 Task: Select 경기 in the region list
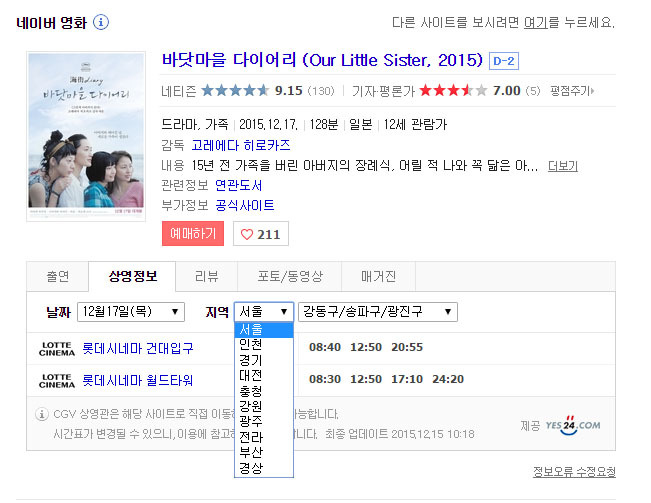264,360
